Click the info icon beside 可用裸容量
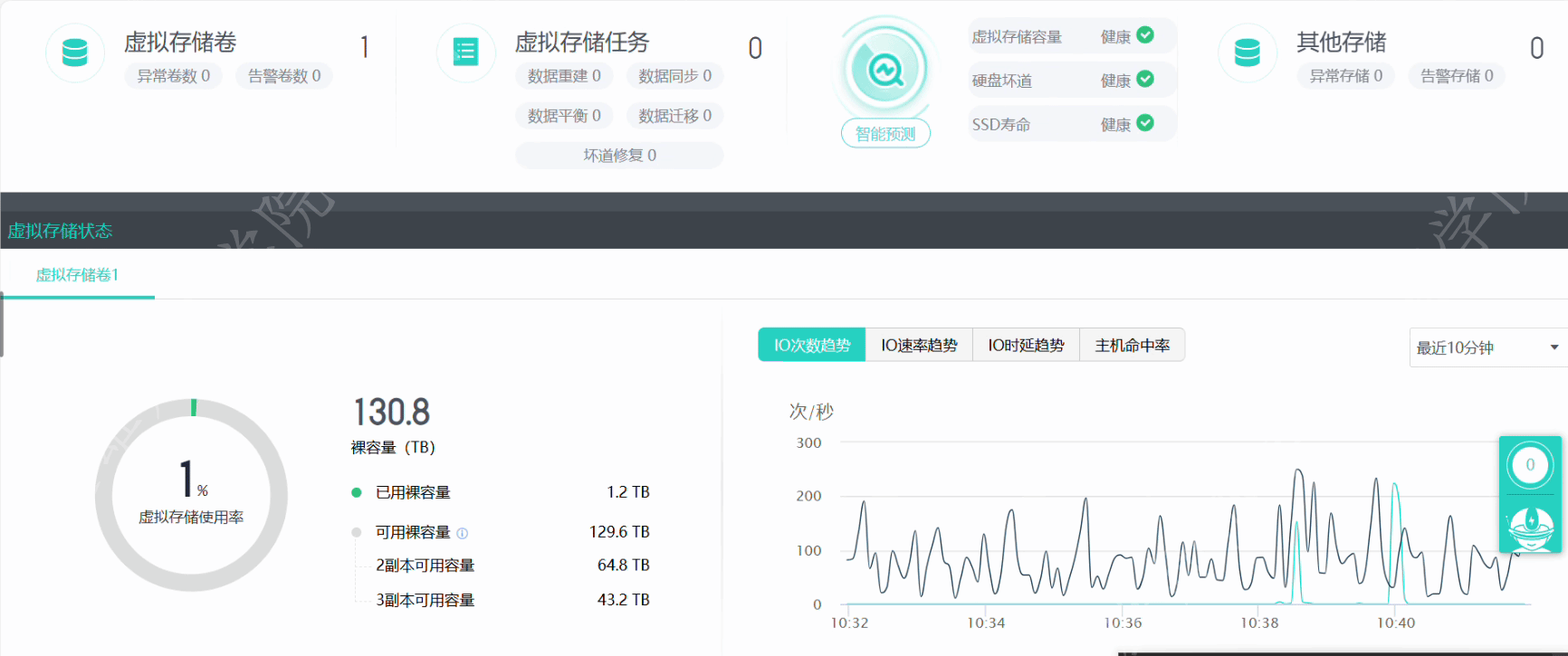Screen dimensions: 1568x656 (463, 533)
